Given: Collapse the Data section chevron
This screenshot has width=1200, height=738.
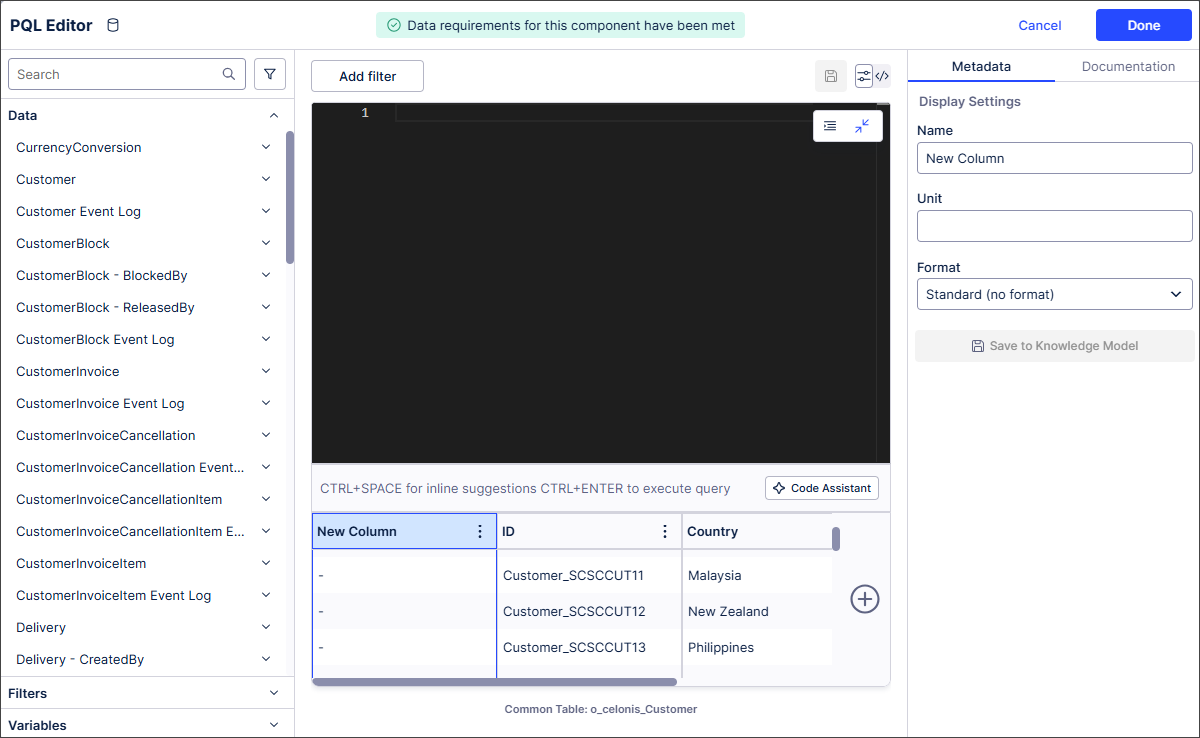Looking at the screenshot, I should (x=274, y=115).
